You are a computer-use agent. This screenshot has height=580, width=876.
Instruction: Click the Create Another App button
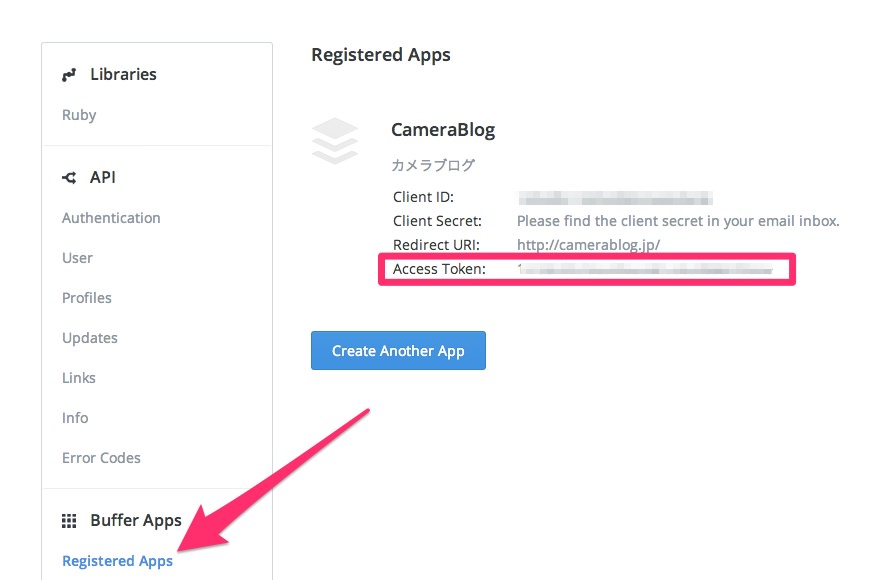point(398,350)
